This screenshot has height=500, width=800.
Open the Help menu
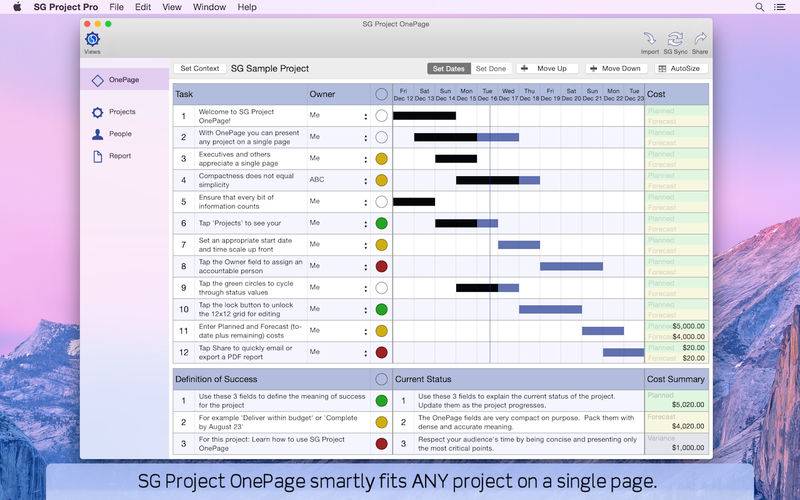[247, 7]
